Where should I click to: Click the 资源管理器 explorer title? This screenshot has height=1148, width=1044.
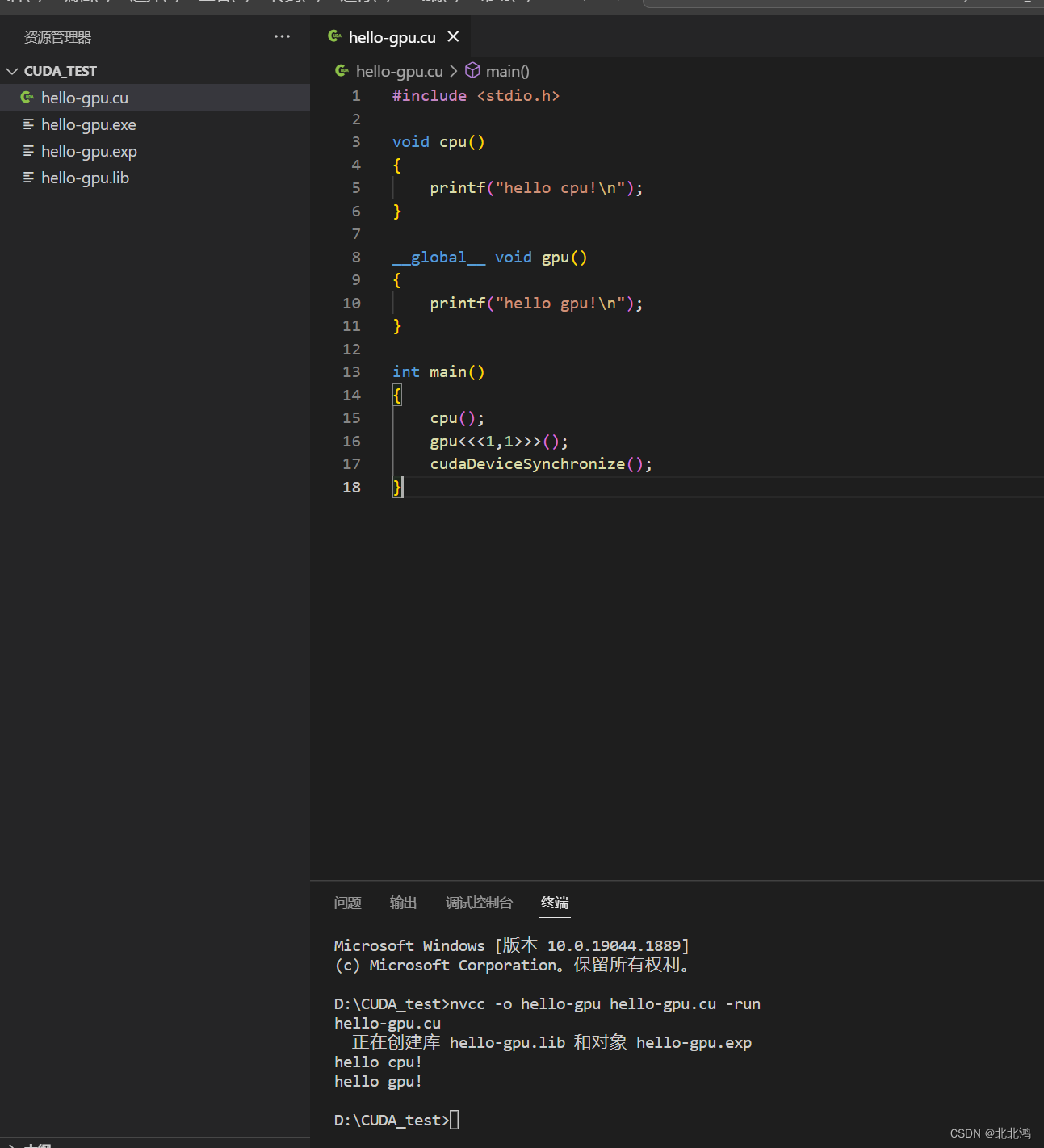(x=57, y=37)
